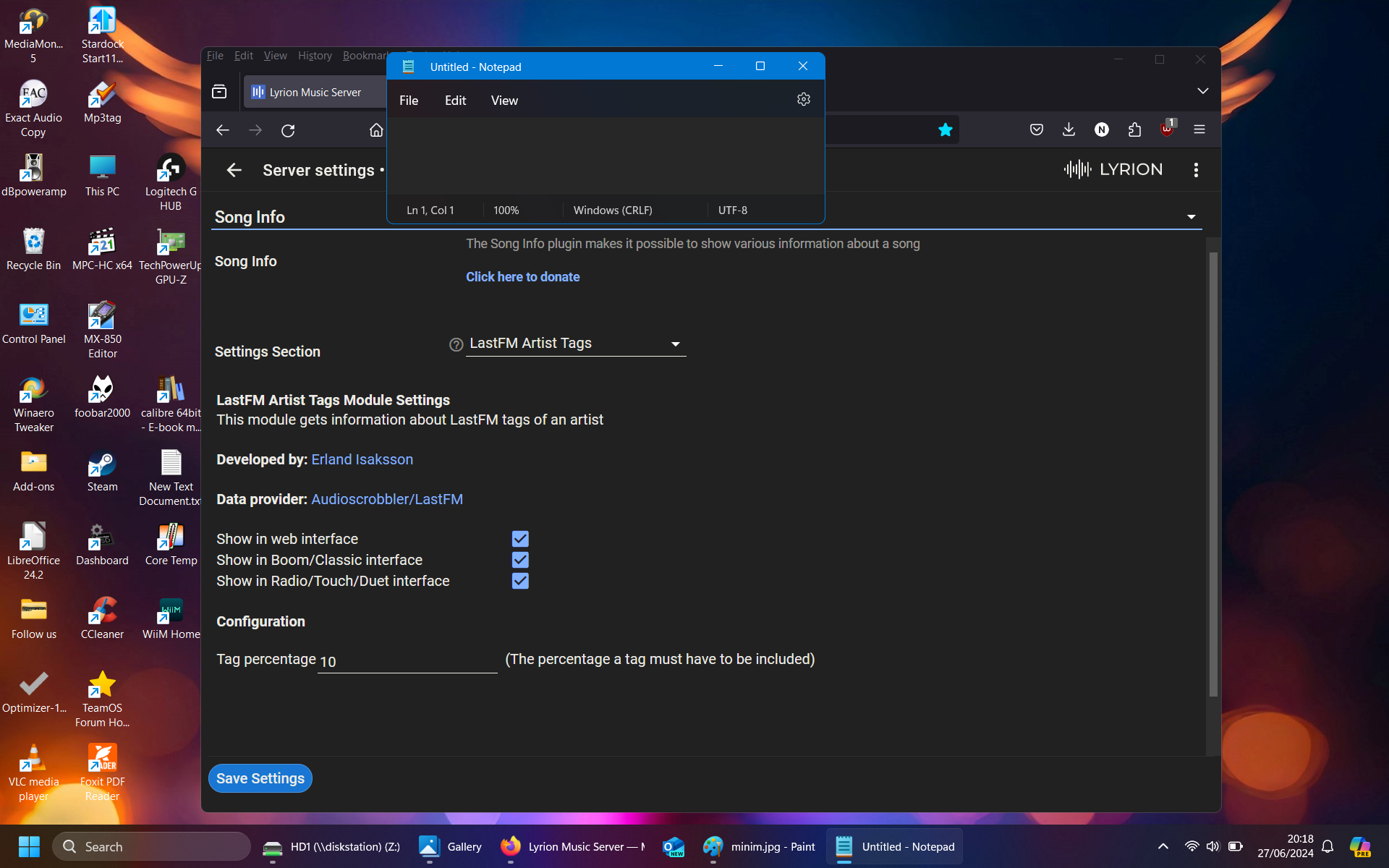Viewport: 1389px width, 868px height.
Task: Open the Pocket save icon
Action: (x=1036, y=129)
